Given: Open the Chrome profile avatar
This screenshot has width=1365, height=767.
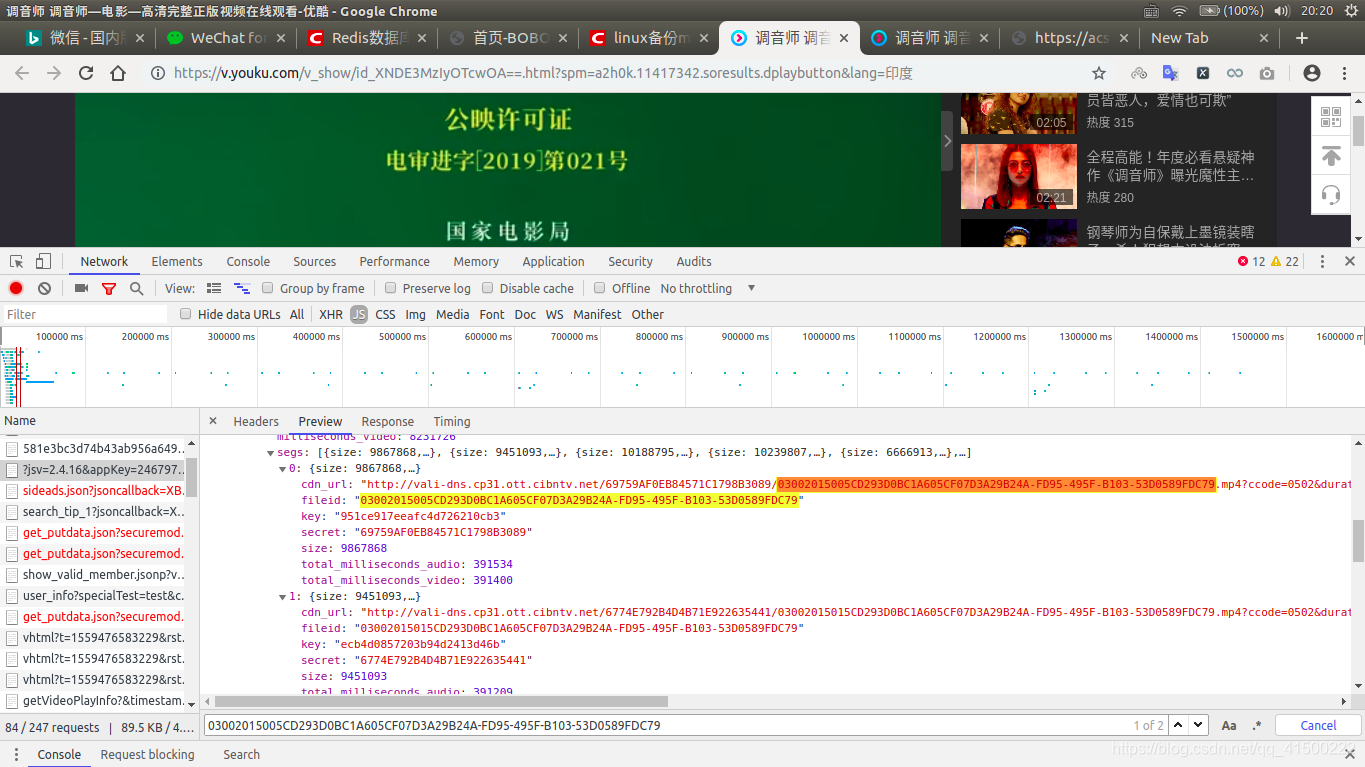Looking at the screenshot, I should tap(1312, 73).
